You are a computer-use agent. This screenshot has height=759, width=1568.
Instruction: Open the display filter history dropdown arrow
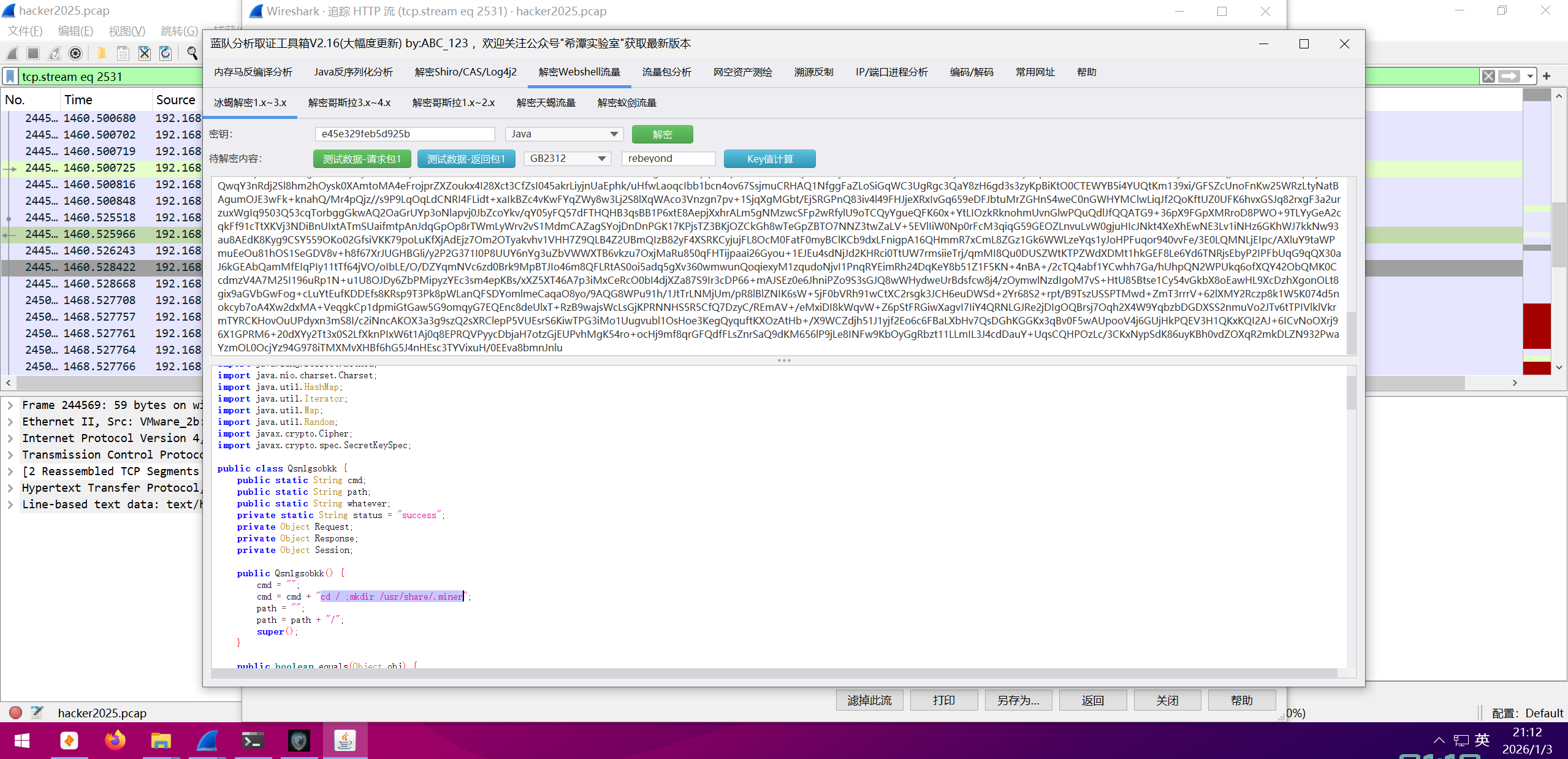click(1531, 76)
